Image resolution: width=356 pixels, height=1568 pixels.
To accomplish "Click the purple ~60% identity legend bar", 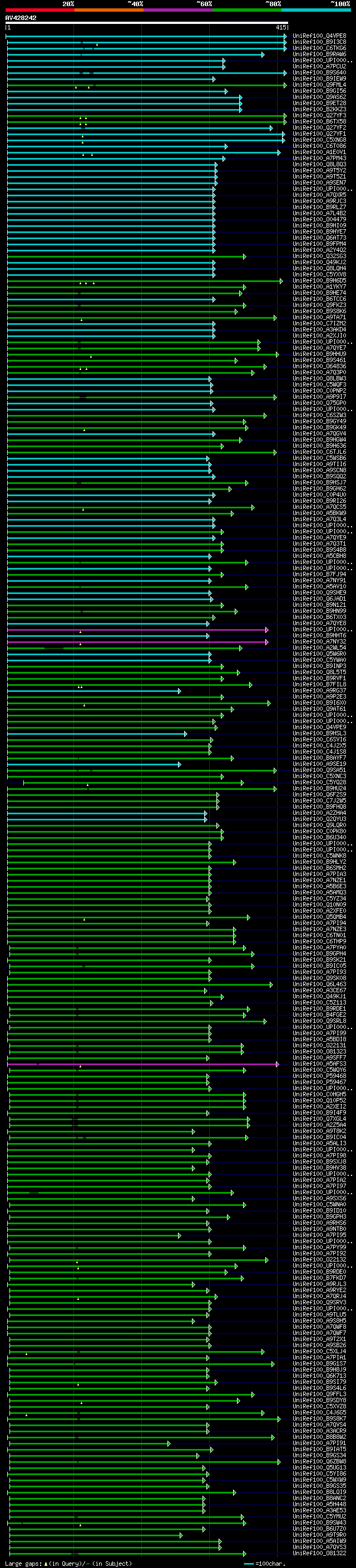I will tap(177, 10).
